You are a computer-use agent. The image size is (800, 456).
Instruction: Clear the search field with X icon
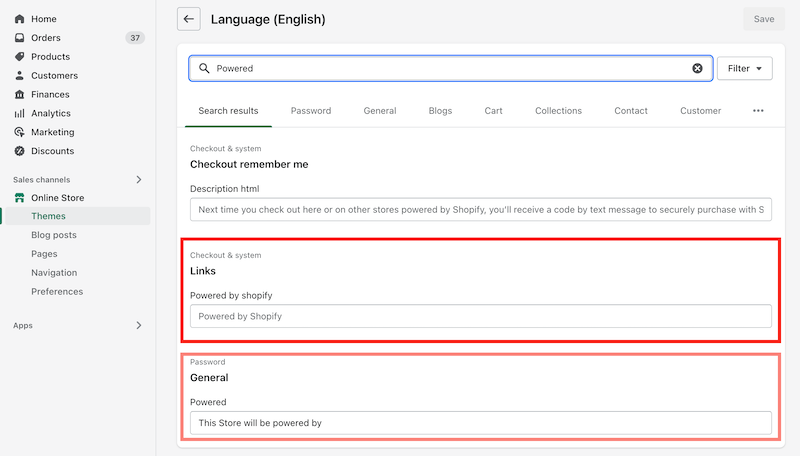(x=698, y=68)
